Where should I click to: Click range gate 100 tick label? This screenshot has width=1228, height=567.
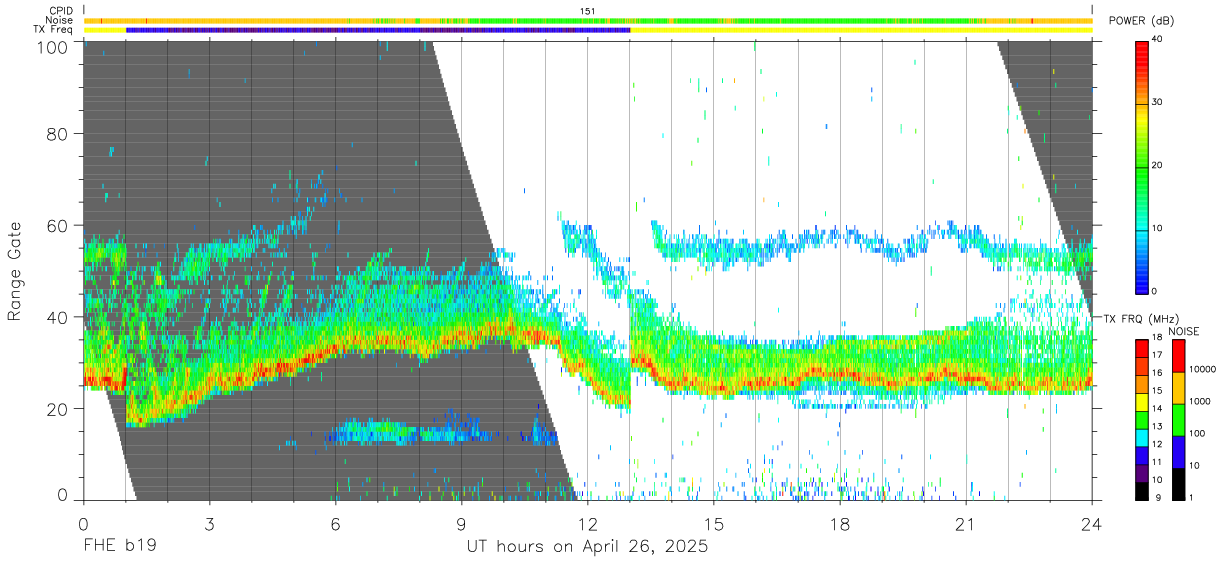tap(52, 46)
